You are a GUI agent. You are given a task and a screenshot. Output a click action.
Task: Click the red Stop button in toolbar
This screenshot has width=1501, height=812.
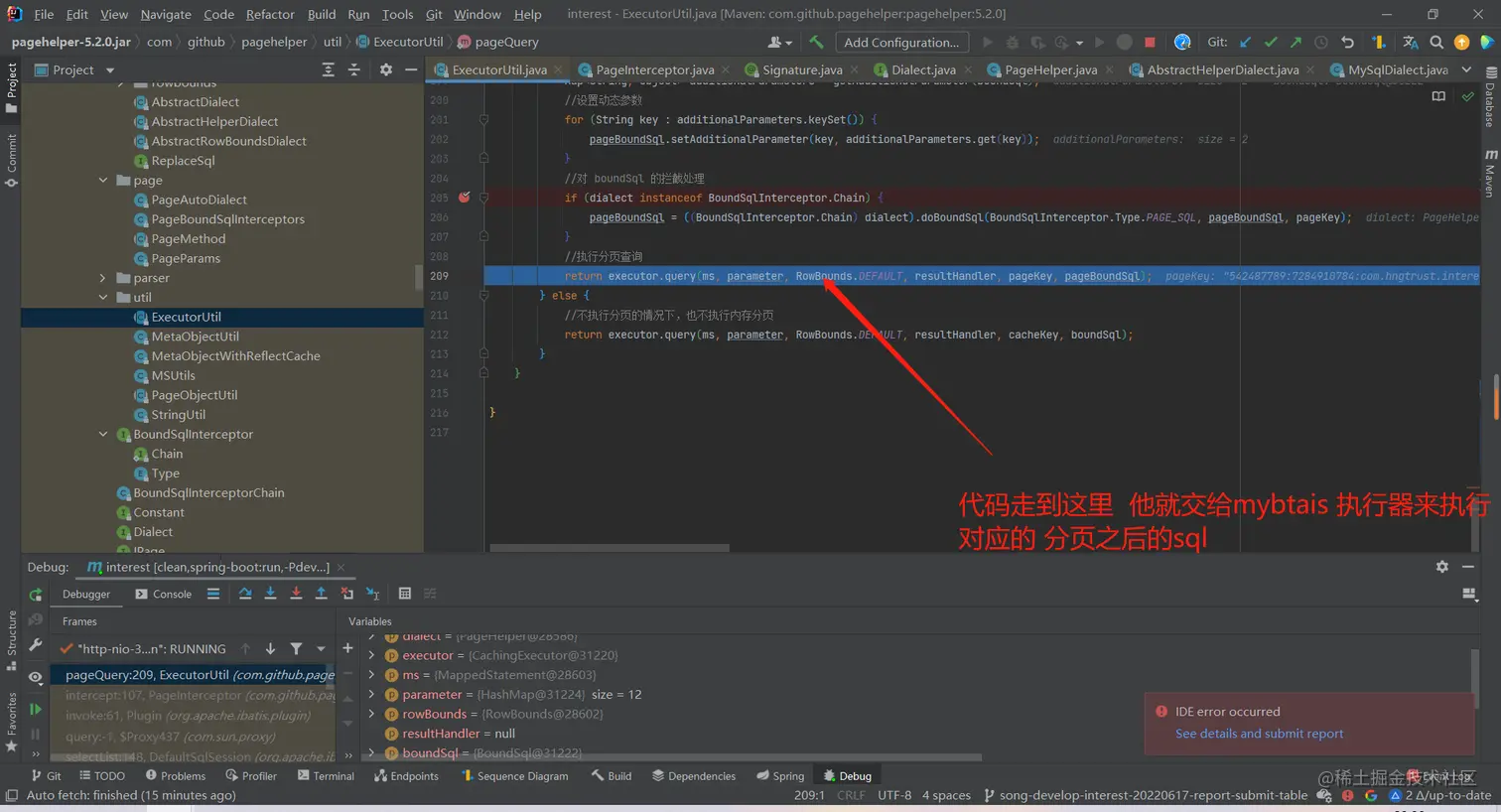tap(1150, 42)
